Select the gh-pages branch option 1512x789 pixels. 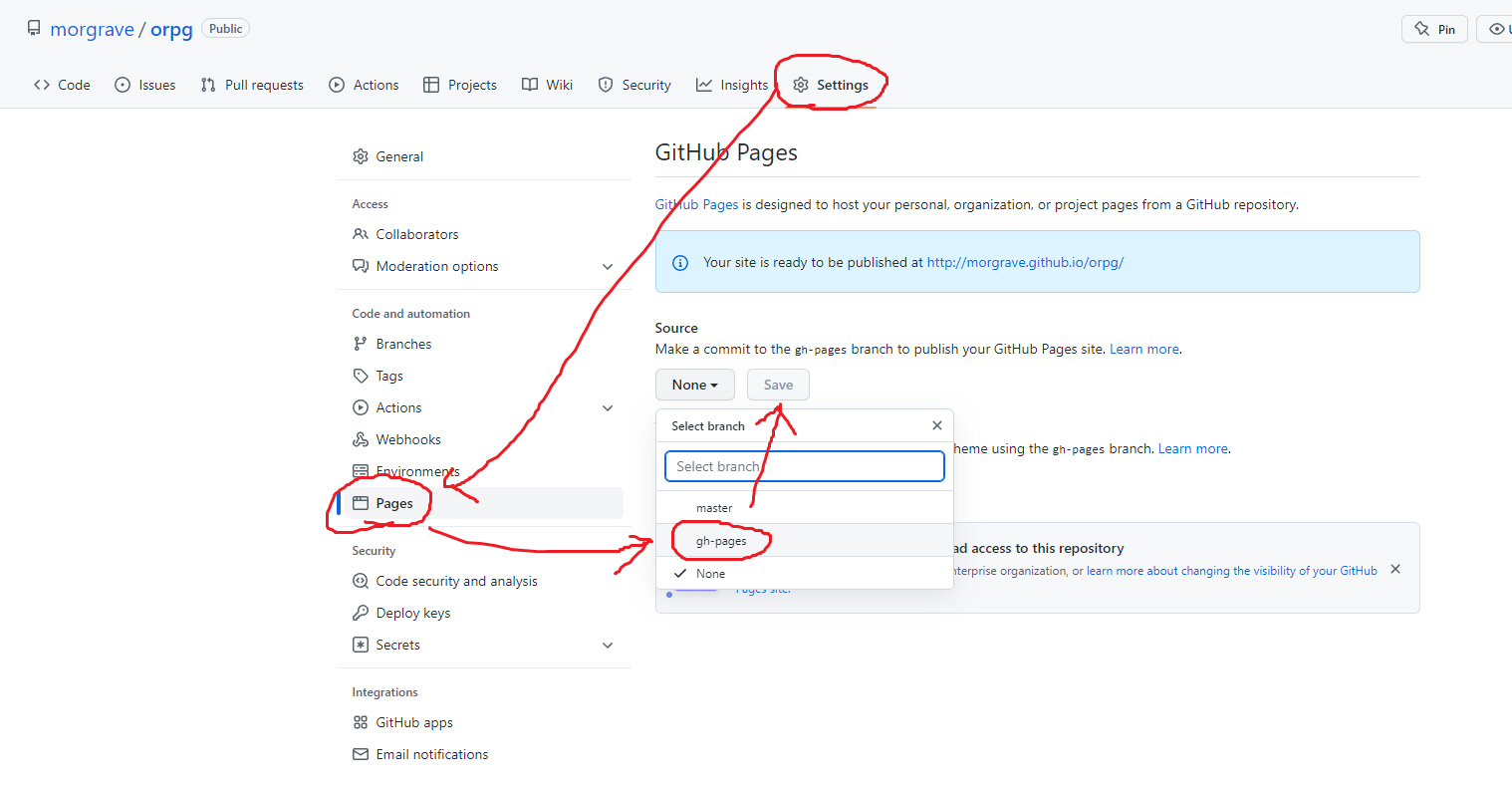coord(805,541)
